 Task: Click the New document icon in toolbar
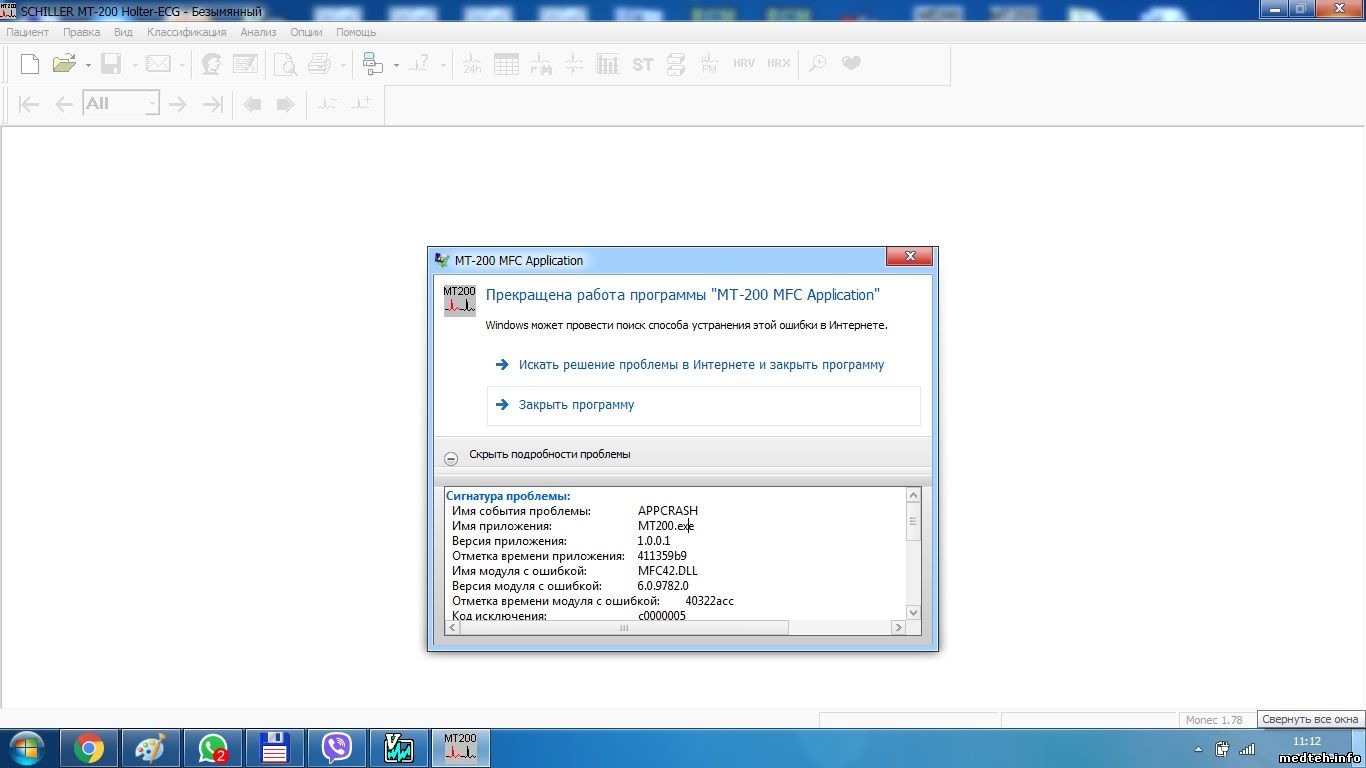coord(30,64)
